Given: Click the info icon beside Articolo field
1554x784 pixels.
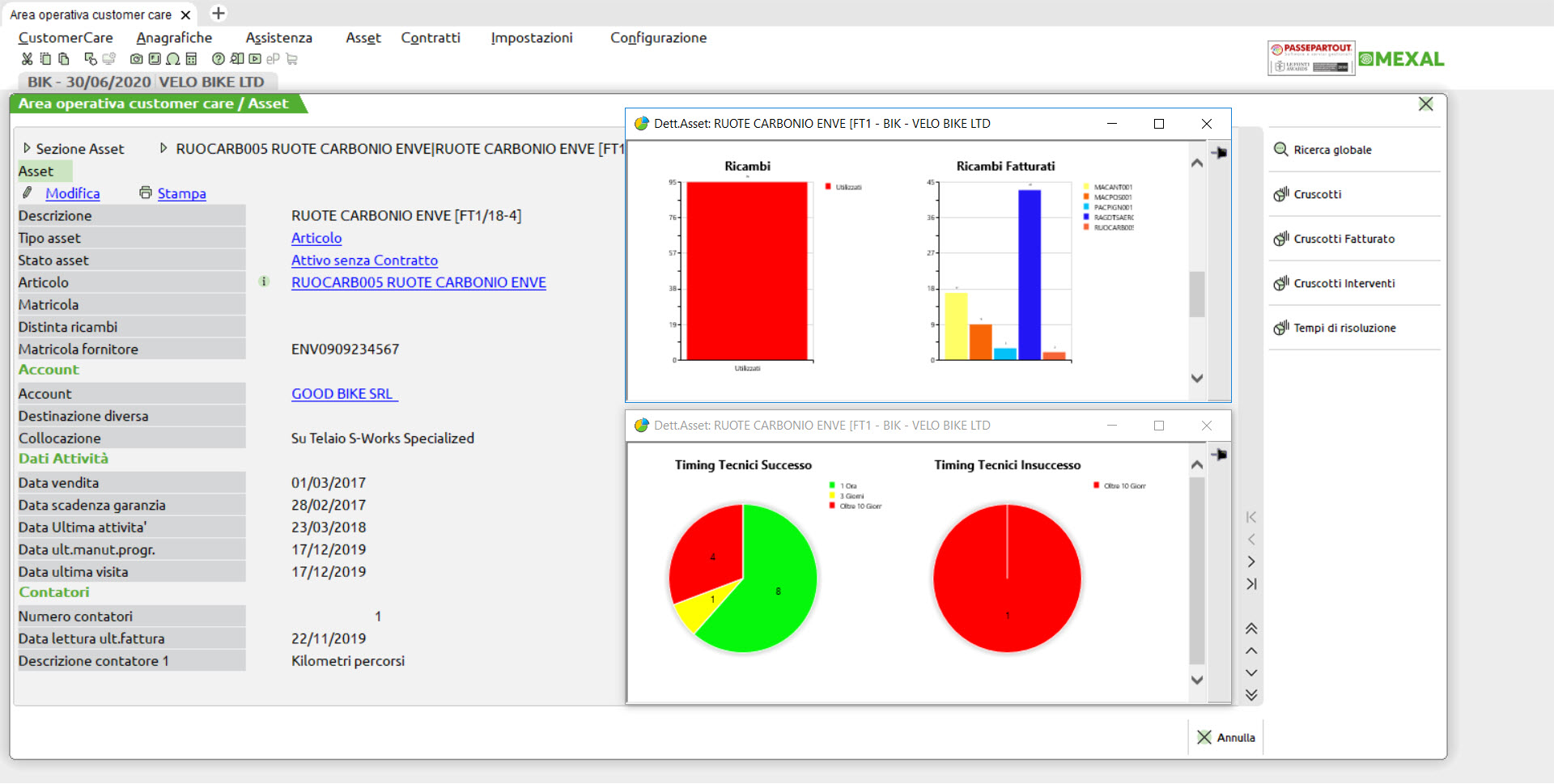Looking at the screenshot, I should (x=264, y=282).
